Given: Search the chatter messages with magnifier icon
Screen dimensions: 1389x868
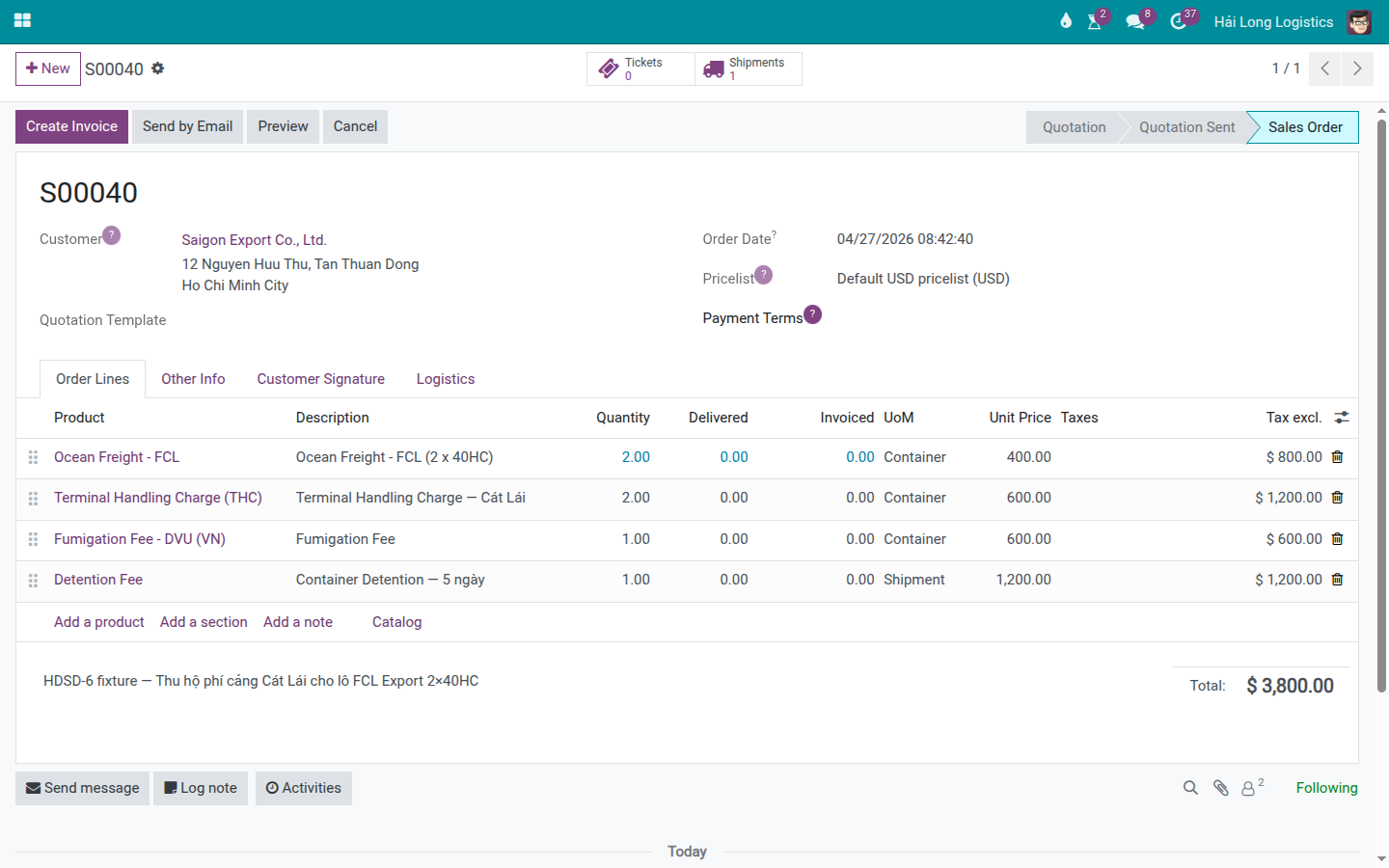Looking at the screenshot, I should point(1190,788).
